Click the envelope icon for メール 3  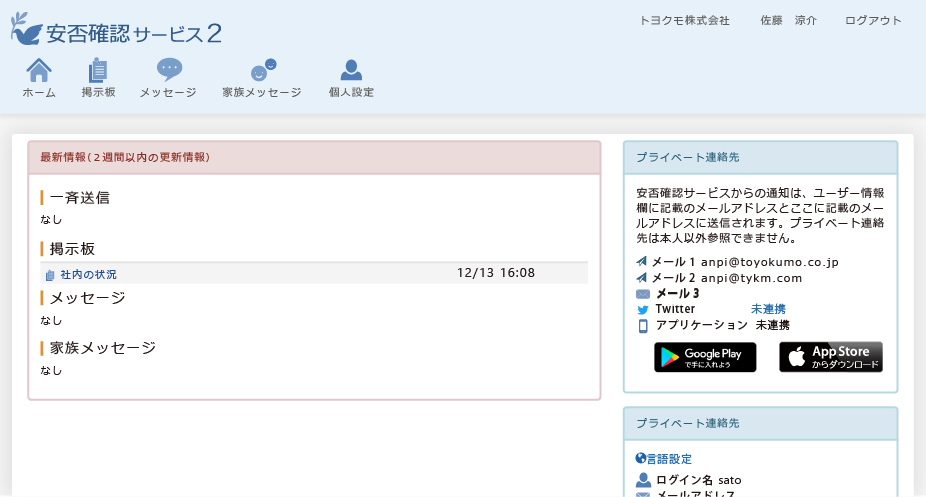tap(643, 294)
